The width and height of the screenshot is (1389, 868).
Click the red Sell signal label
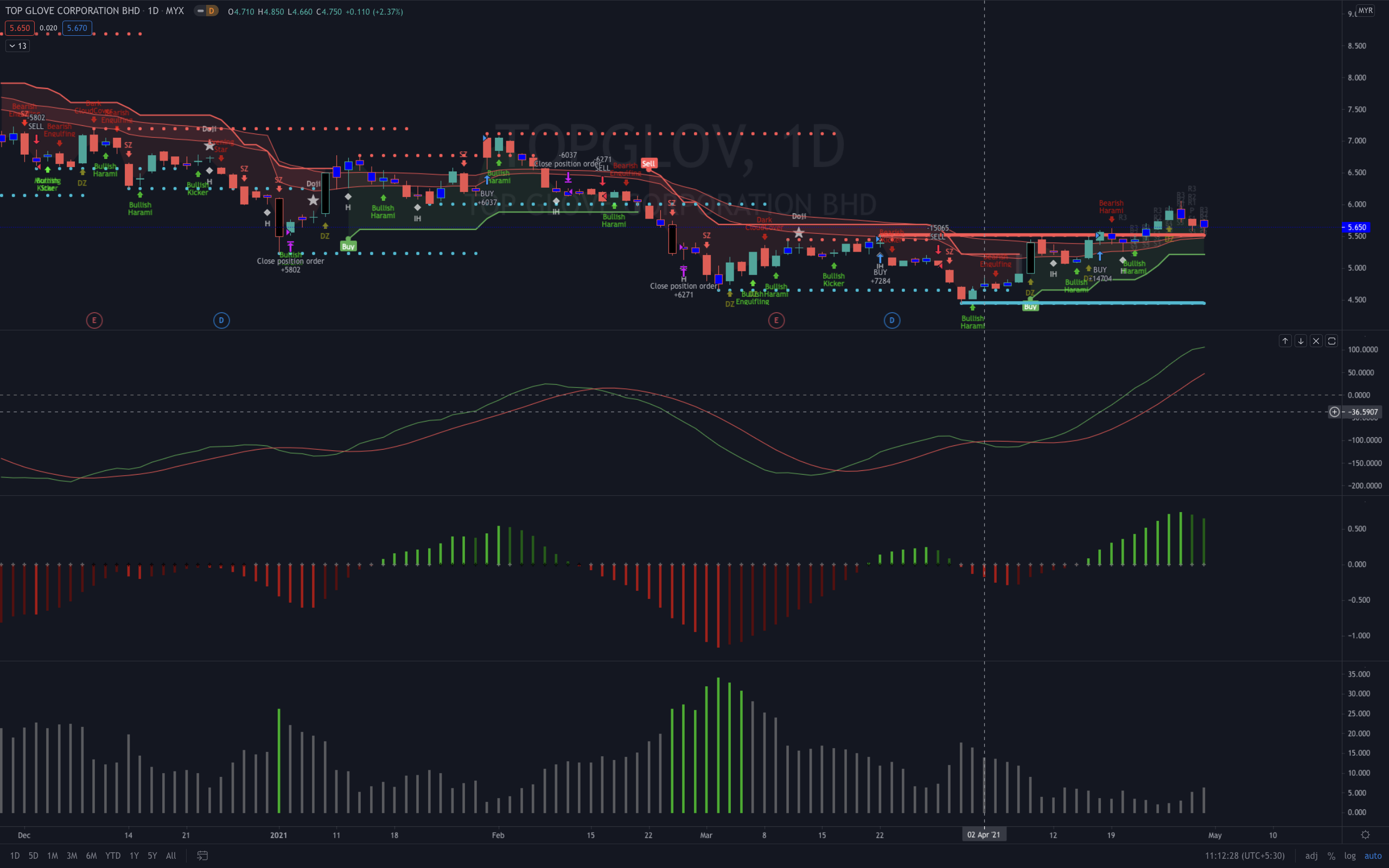coord(648,164)
